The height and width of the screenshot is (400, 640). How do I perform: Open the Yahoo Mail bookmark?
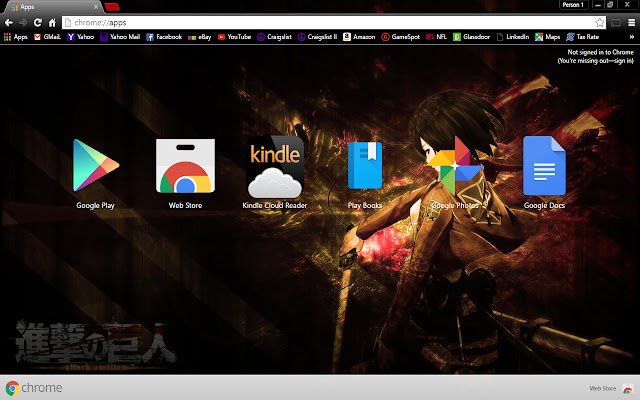pyautogui.click(x=120, y=37)
